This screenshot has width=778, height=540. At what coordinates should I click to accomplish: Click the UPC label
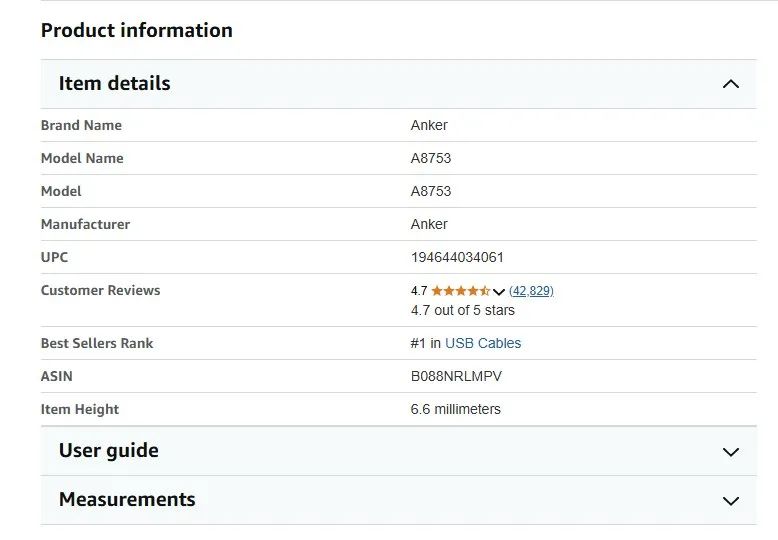[x=54, y=257]
